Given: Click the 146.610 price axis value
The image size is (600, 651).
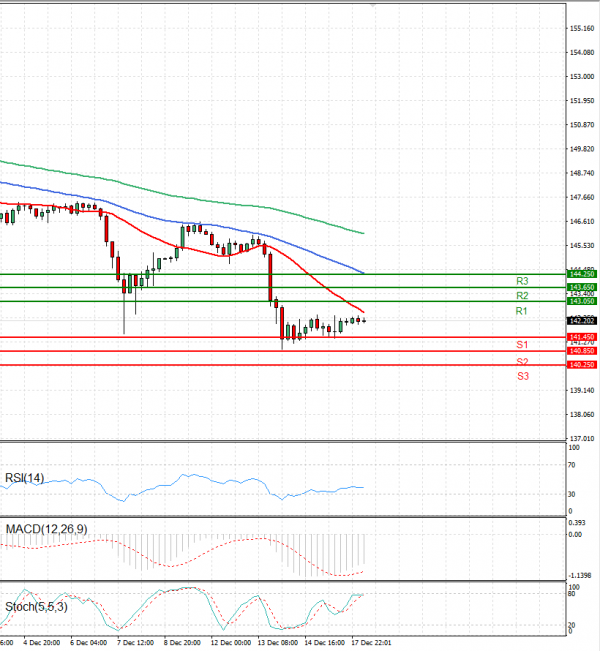Looking at the screenshot, I should click(582, 221).
